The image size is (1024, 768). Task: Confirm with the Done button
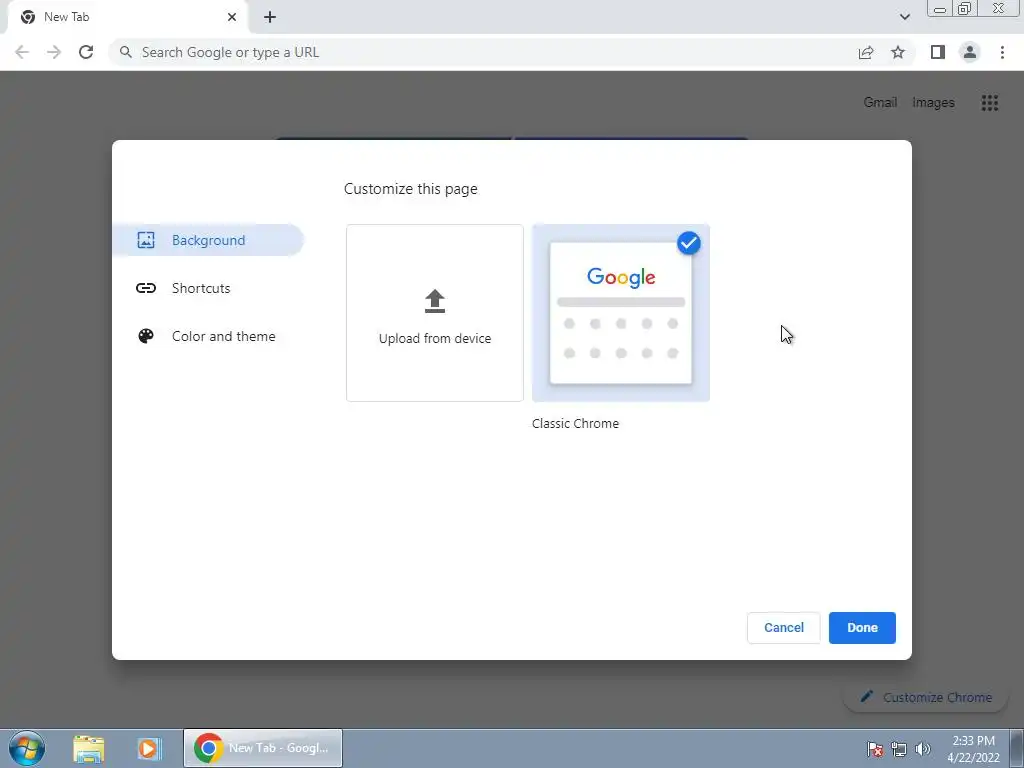862,628
